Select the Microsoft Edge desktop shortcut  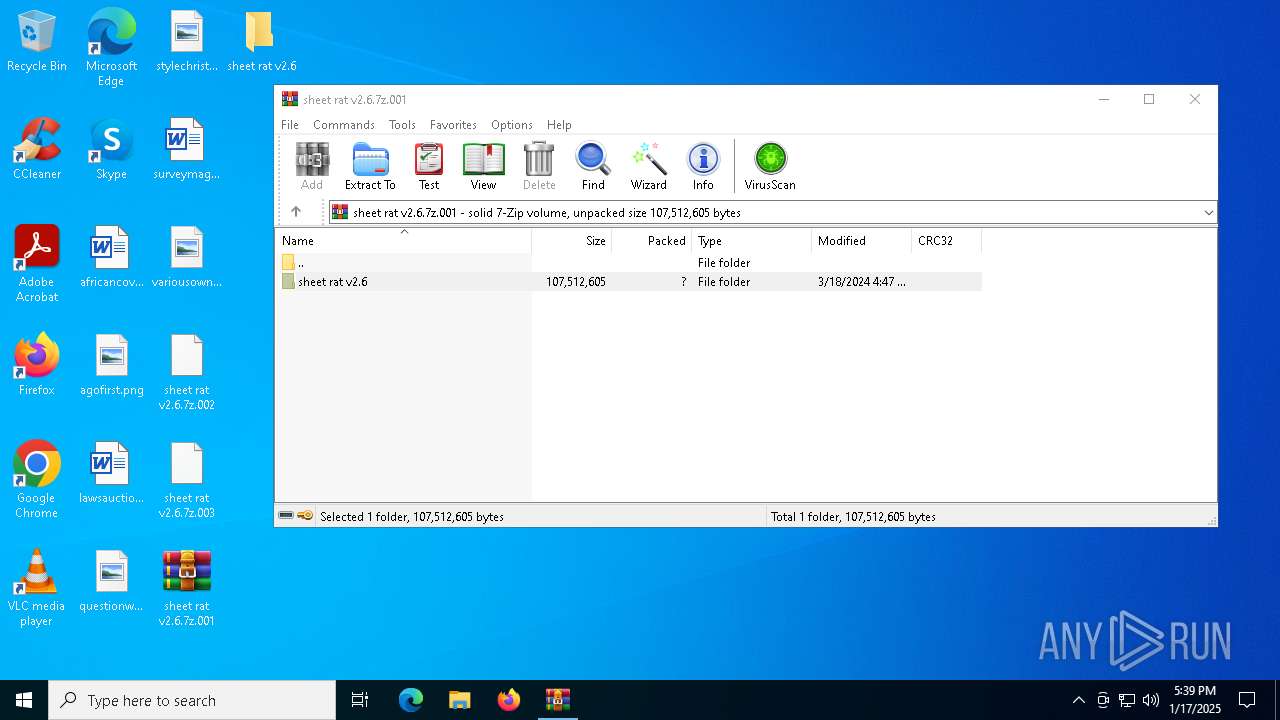point(111,48)
